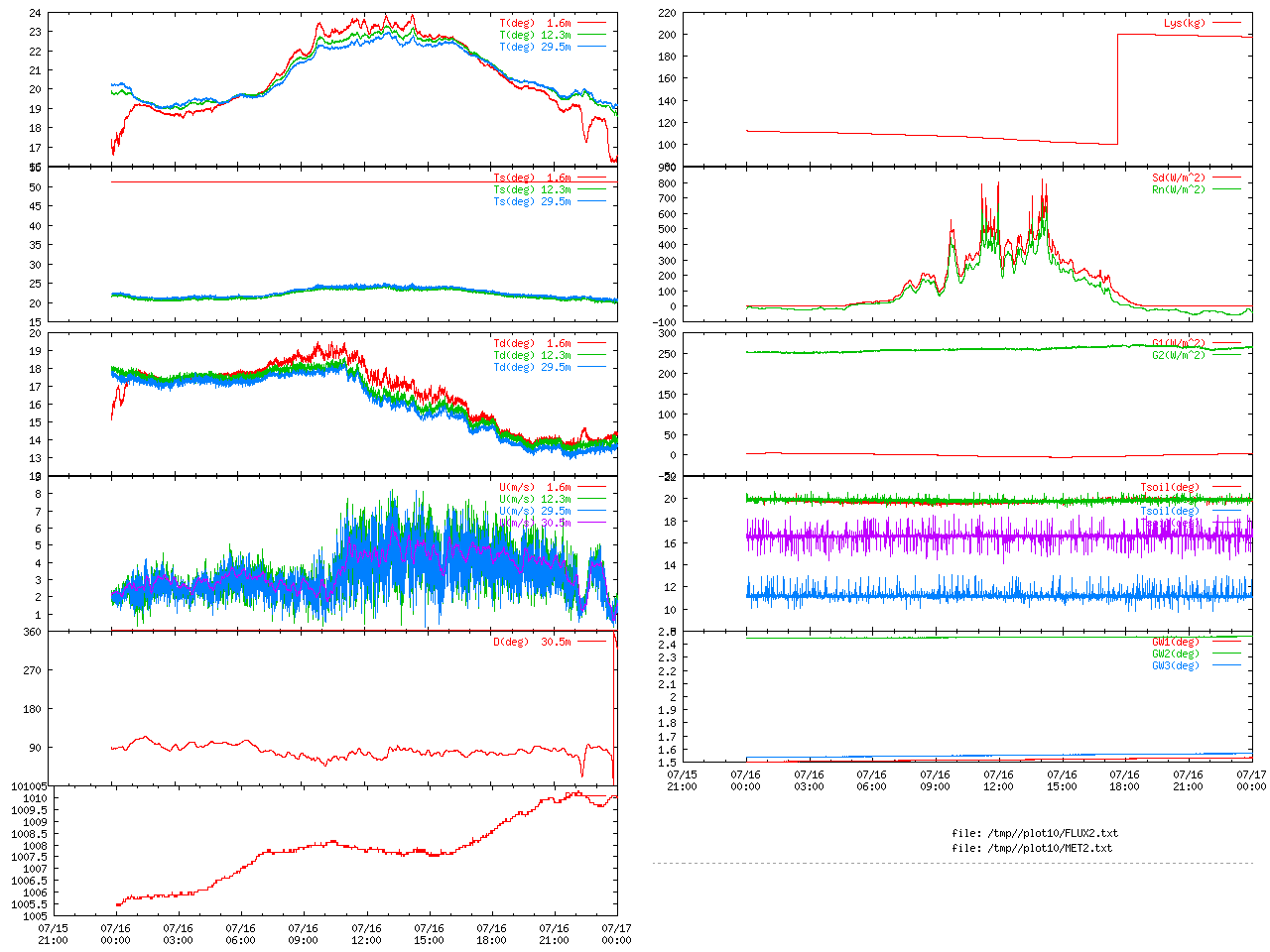
Task: Click the 270 tick on wind direction axis
Action: coord(33,670)
